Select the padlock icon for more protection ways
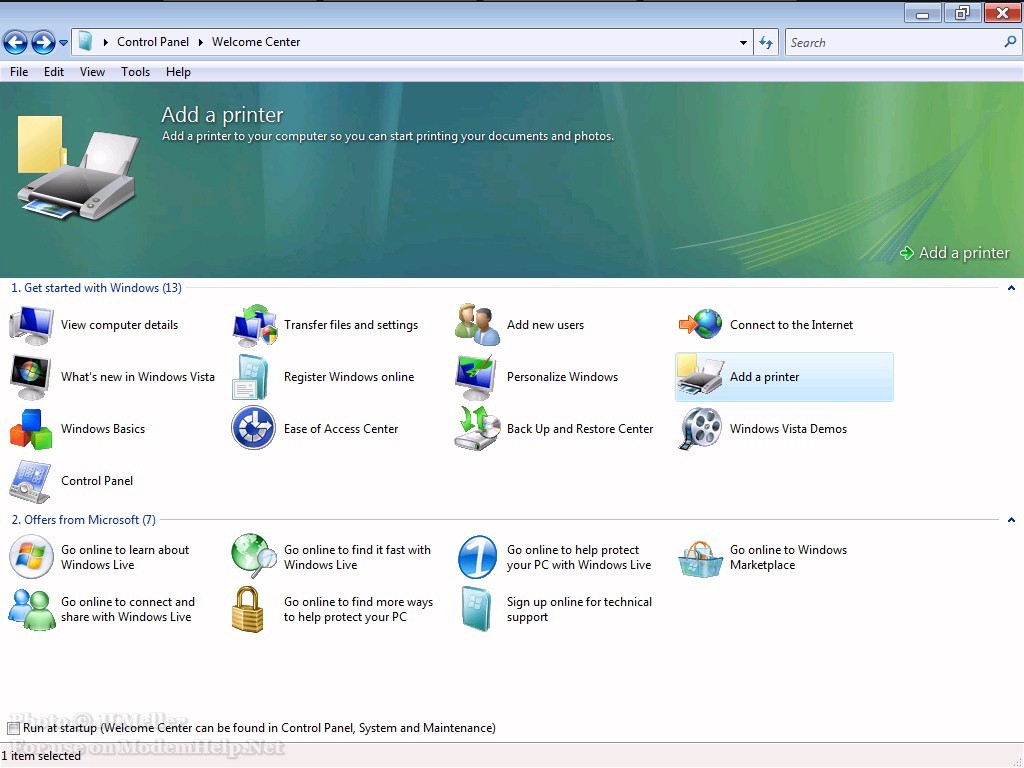Screen dimensions: 1024x768 [248, 609]
